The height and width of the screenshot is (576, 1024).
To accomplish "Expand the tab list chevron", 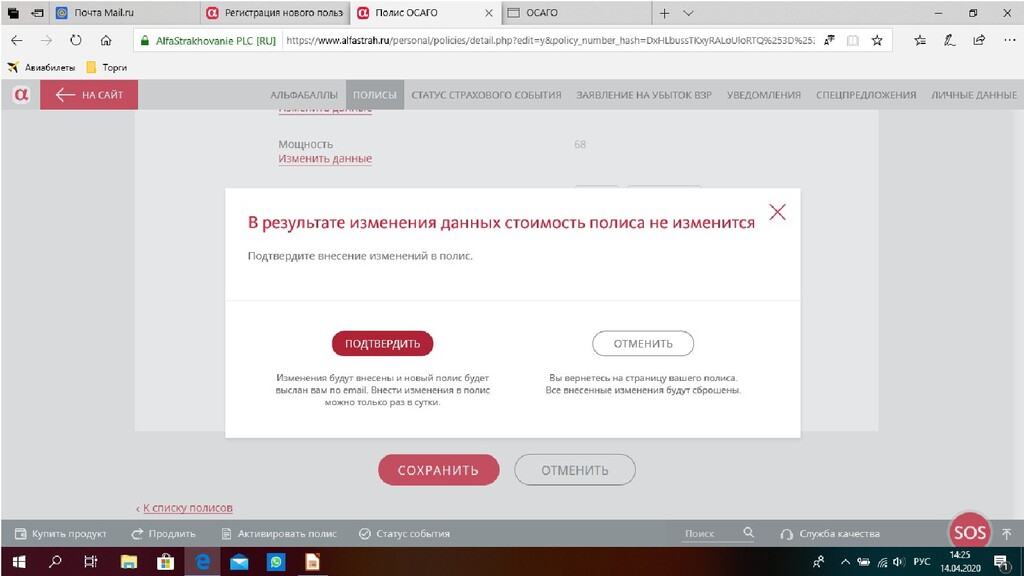I will point(688,12).
